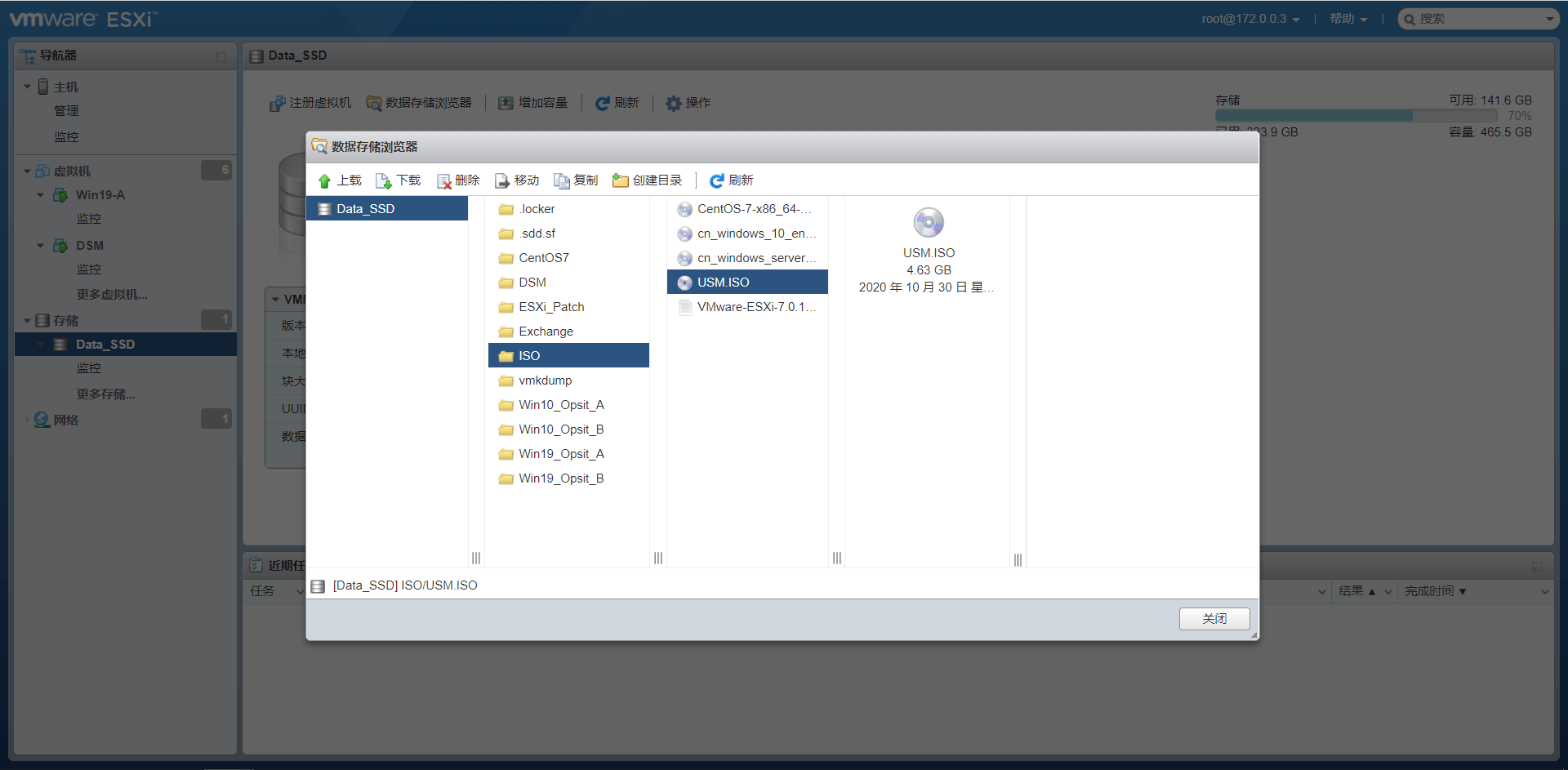Click the navigator panel minimize icon

click(220, 56)
